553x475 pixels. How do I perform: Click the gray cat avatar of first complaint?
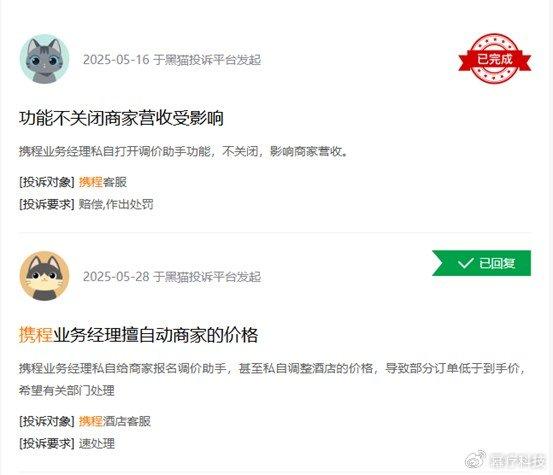point(44,59)
